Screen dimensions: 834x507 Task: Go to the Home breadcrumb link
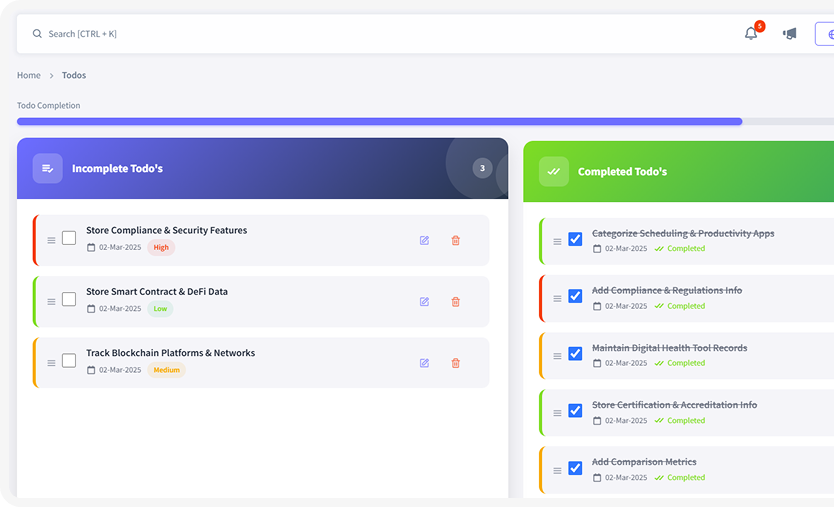29,75
